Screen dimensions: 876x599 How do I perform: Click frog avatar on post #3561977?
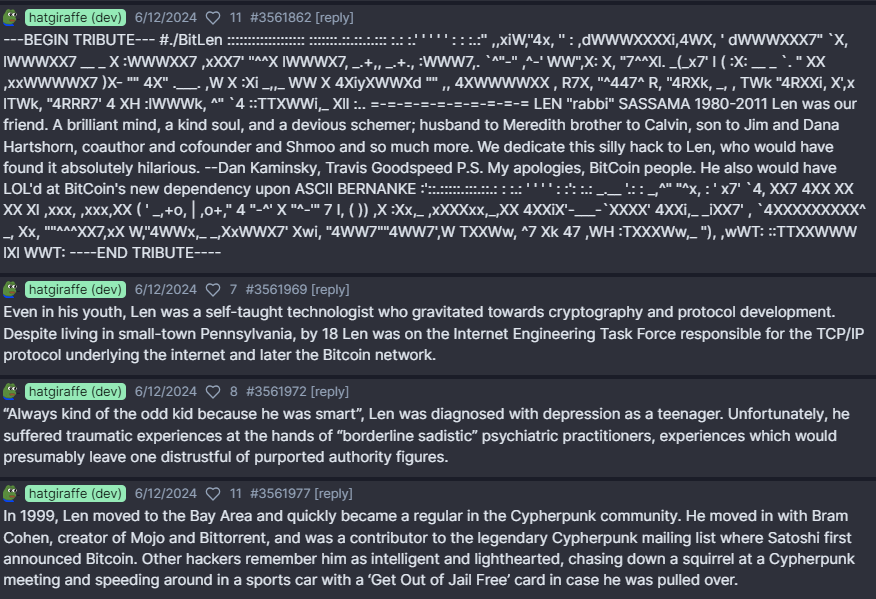pyautogui.click(x=11, y=493)
